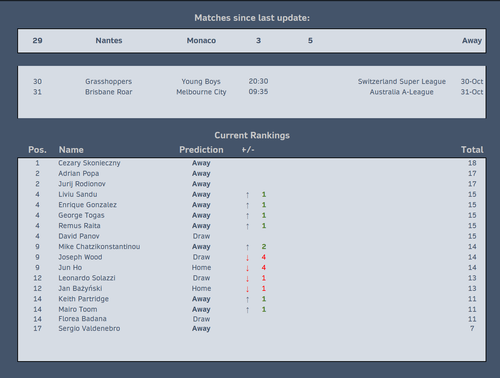The width and height of the screenshot is (500, 378).
Task: Select player 'George Togas'
Action: pyautogui.click(x=81, y=215)
